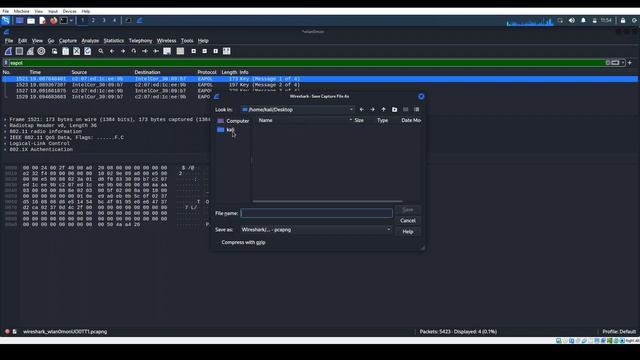Click the Reload capture file icon
Image resolution: width=640 pixels, height=360 pixels.
[87, 51]
